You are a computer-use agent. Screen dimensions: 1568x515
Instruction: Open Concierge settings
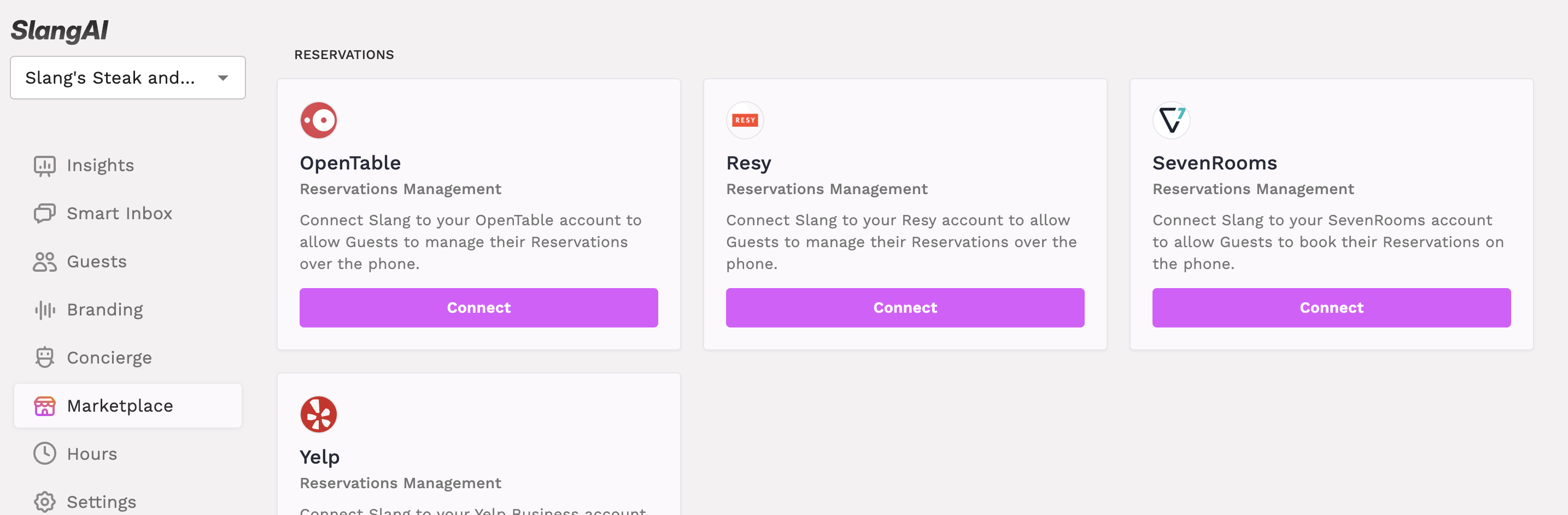click(x=109, y=358)
